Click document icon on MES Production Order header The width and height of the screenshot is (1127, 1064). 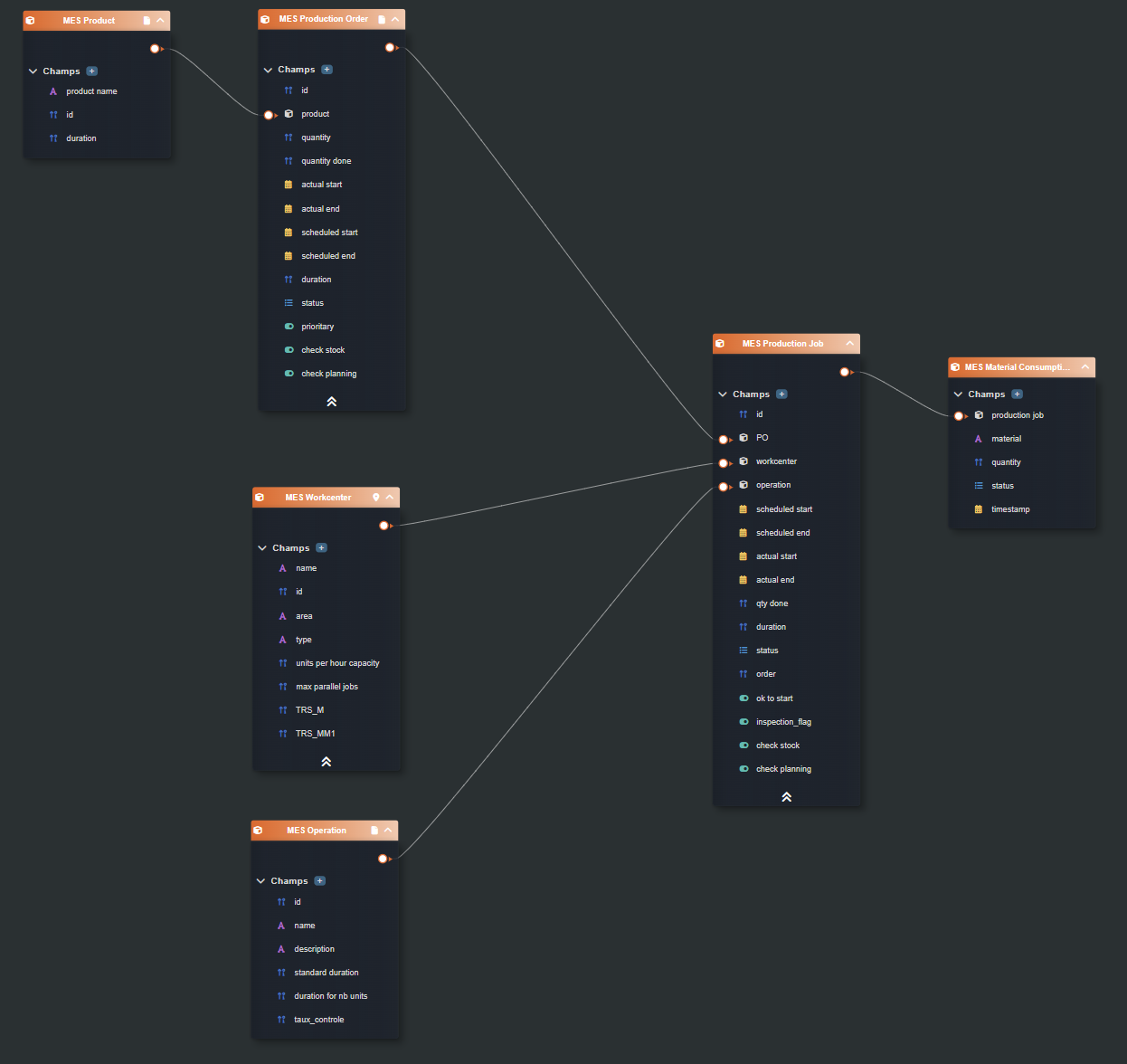pos(382,19)
